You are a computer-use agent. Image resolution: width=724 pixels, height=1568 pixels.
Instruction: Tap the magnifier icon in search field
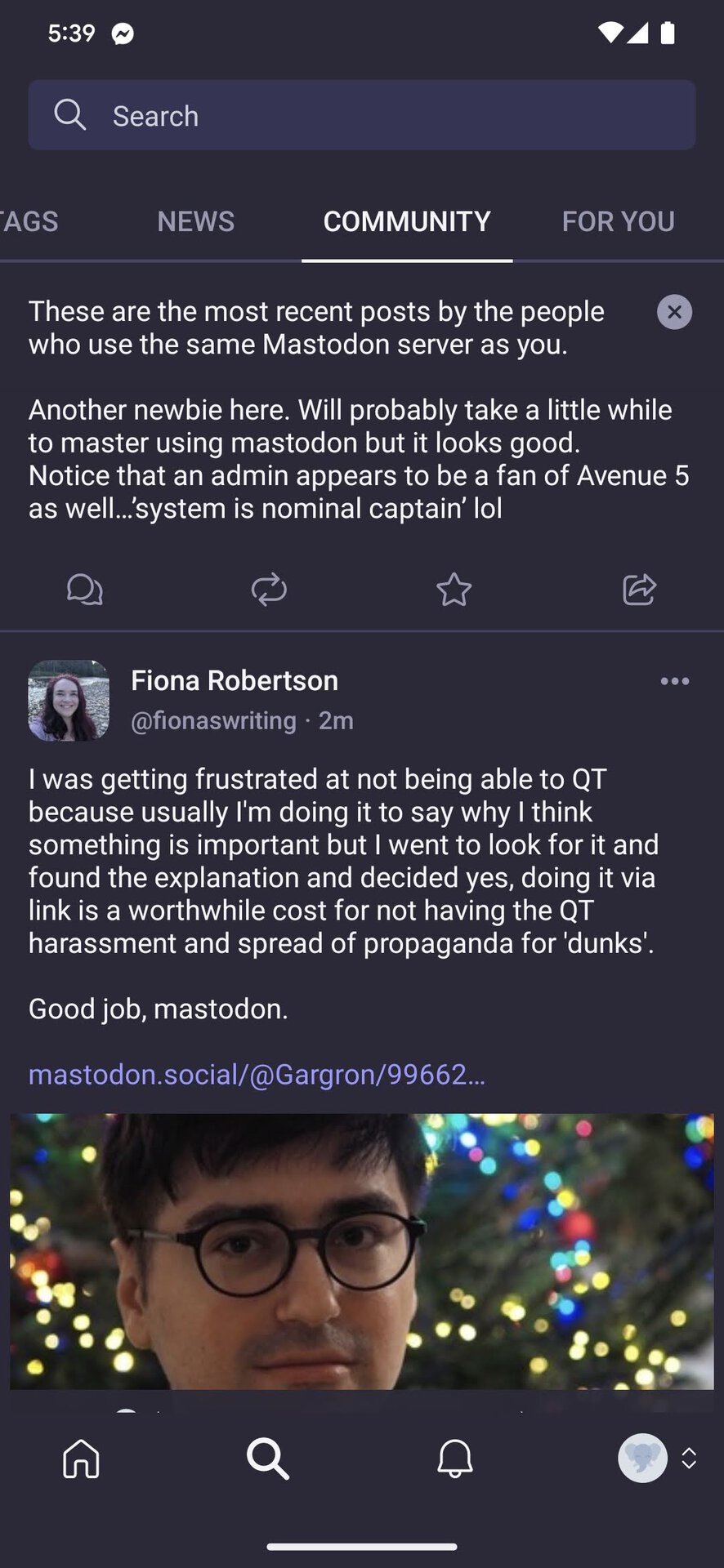69,115
